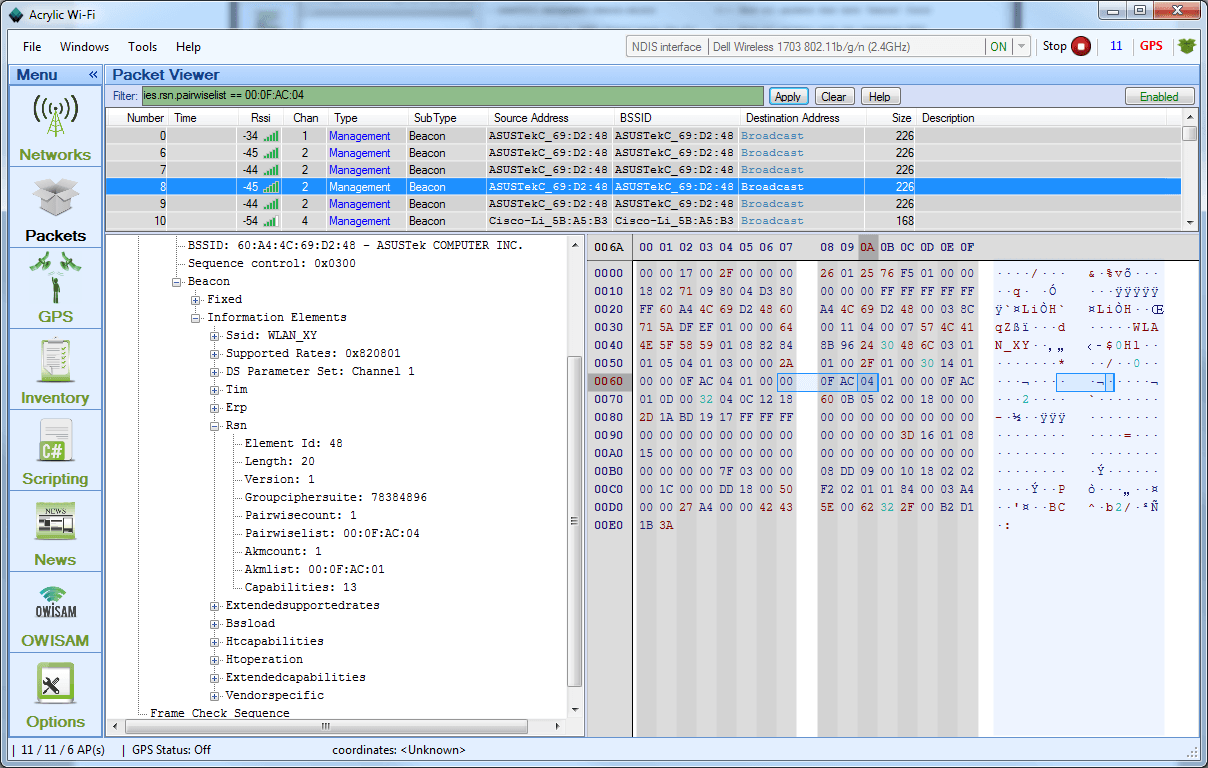Image resolution: width=1208 pixels, height=768 pixels.
Task: Select Akmlist: 00:0F:AC:01 tree entry
Action: point(314,570)
